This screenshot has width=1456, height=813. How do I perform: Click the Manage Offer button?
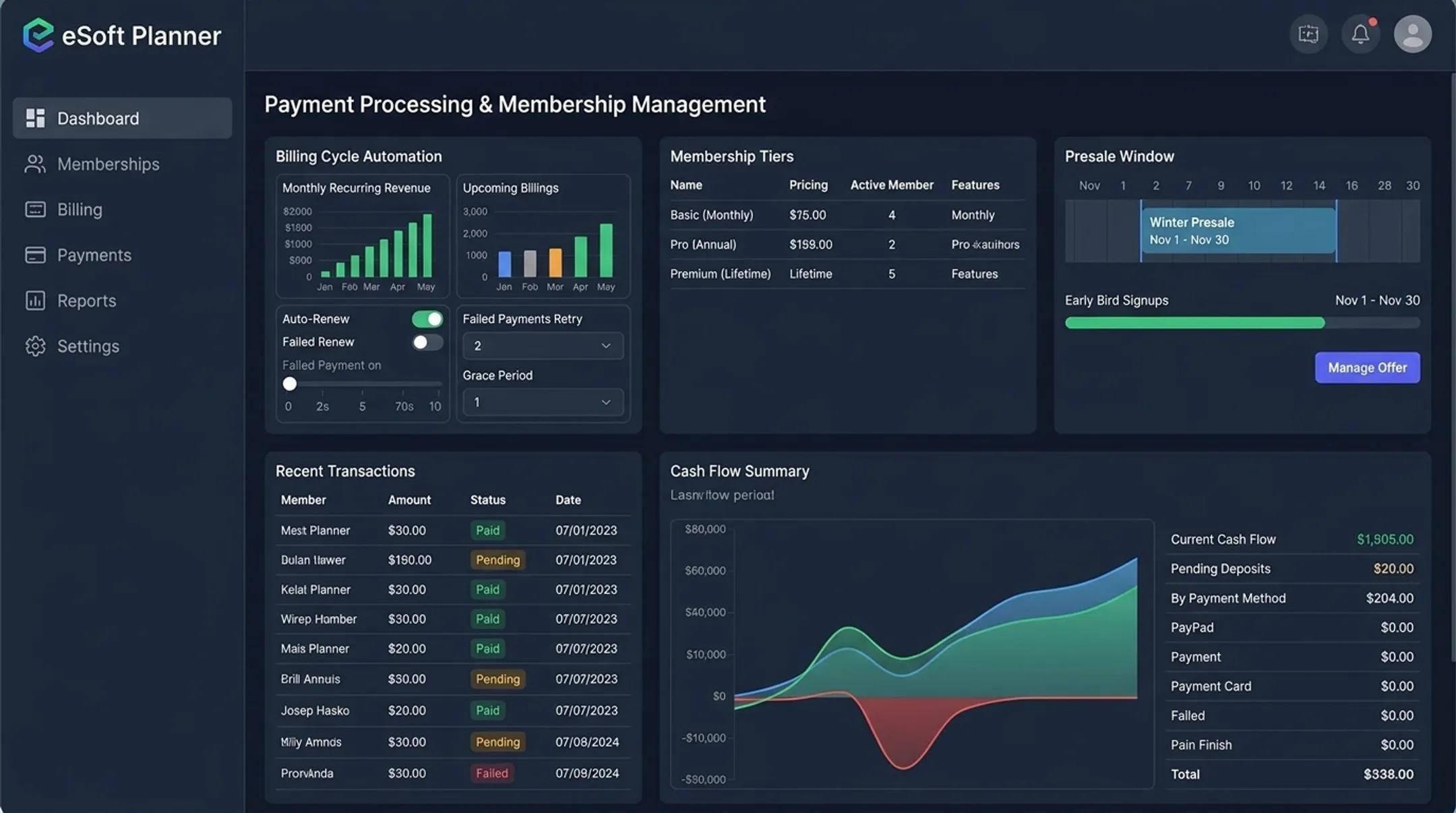tap(1367, 367)
